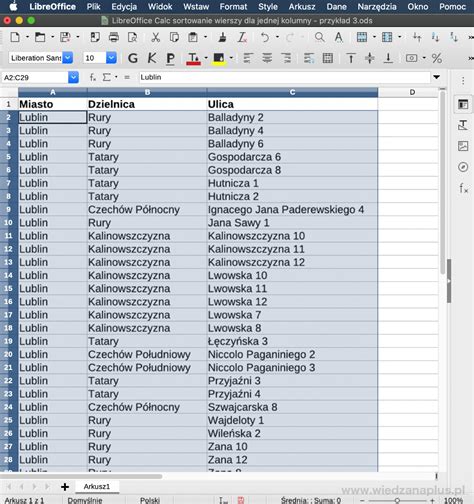Screen dimensions: 474x504
Task: Open Find and Replace magnifier icon
Action: [x=319, y=37]
